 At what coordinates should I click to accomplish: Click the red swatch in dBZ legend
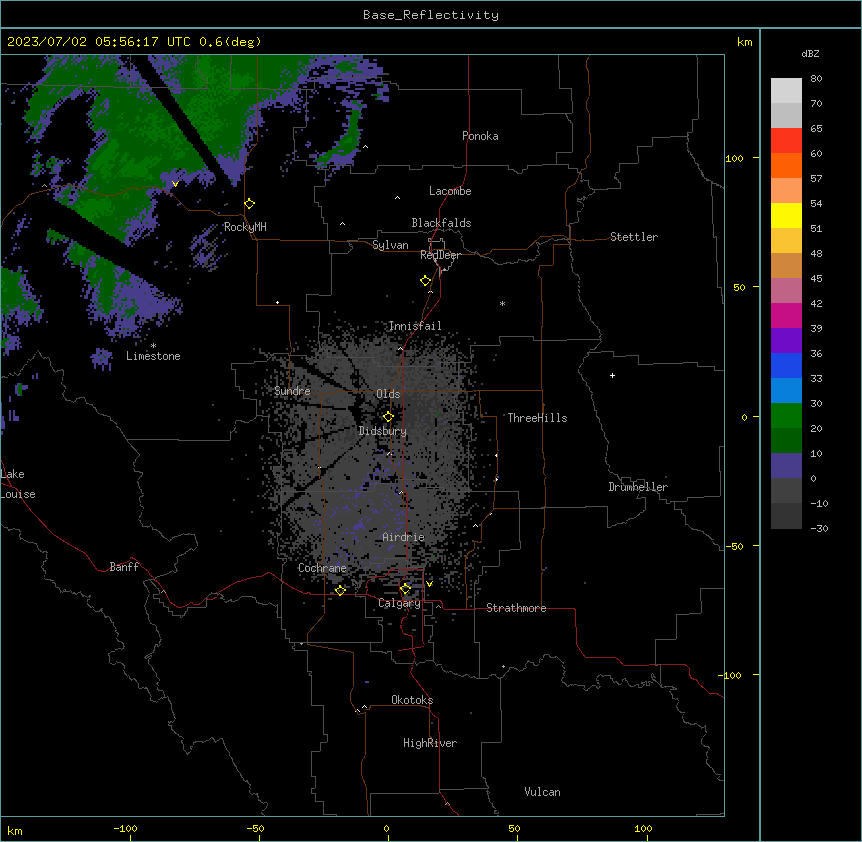[786, 140]
